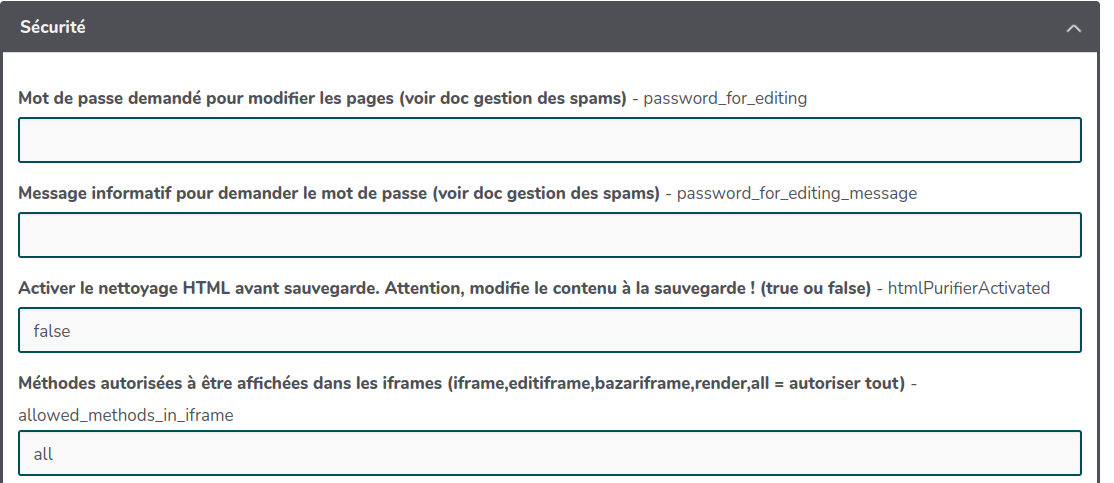Viewport: 1114px width, 483px height.
Task: Collapse the Sécurité section using the chevron
Action: click(x=1074, y=28)
